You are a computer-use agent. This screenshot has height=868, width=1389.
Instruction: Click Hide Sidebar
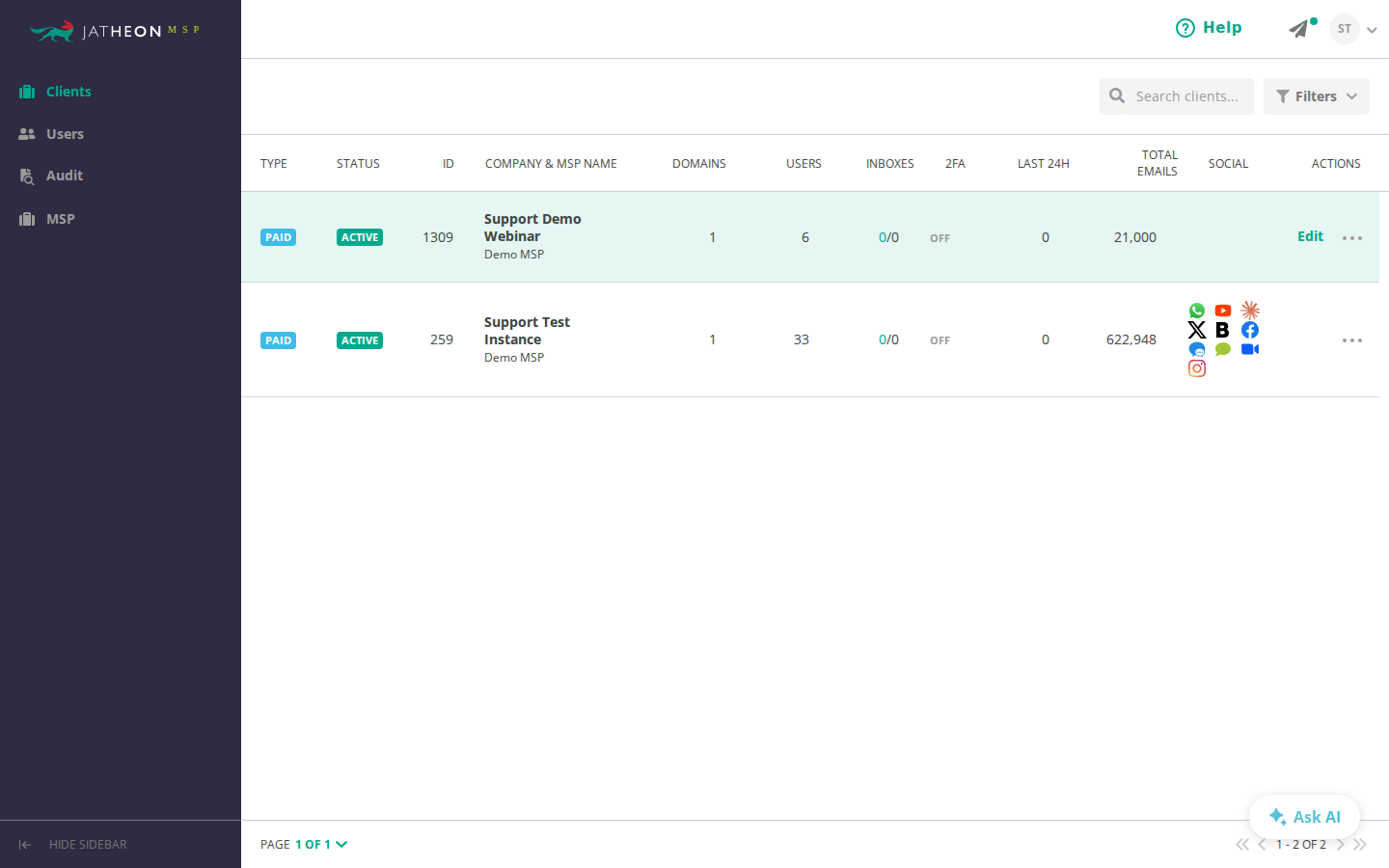[73, 845]
